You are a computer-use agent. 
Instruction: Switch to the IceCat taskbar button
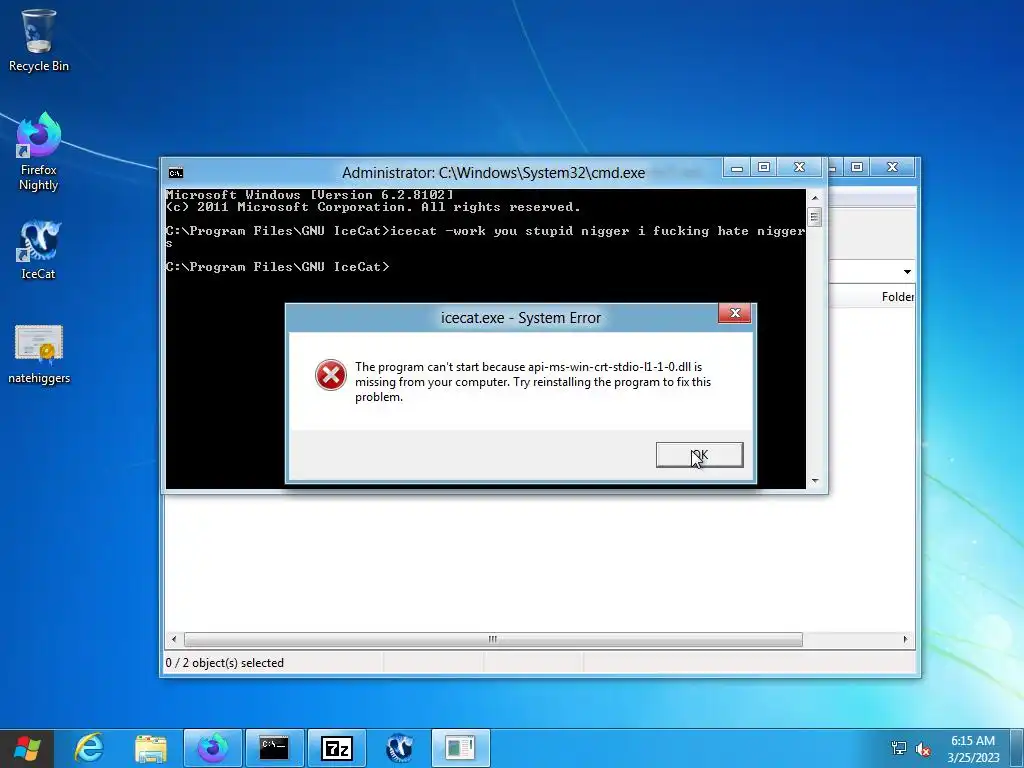399,748
